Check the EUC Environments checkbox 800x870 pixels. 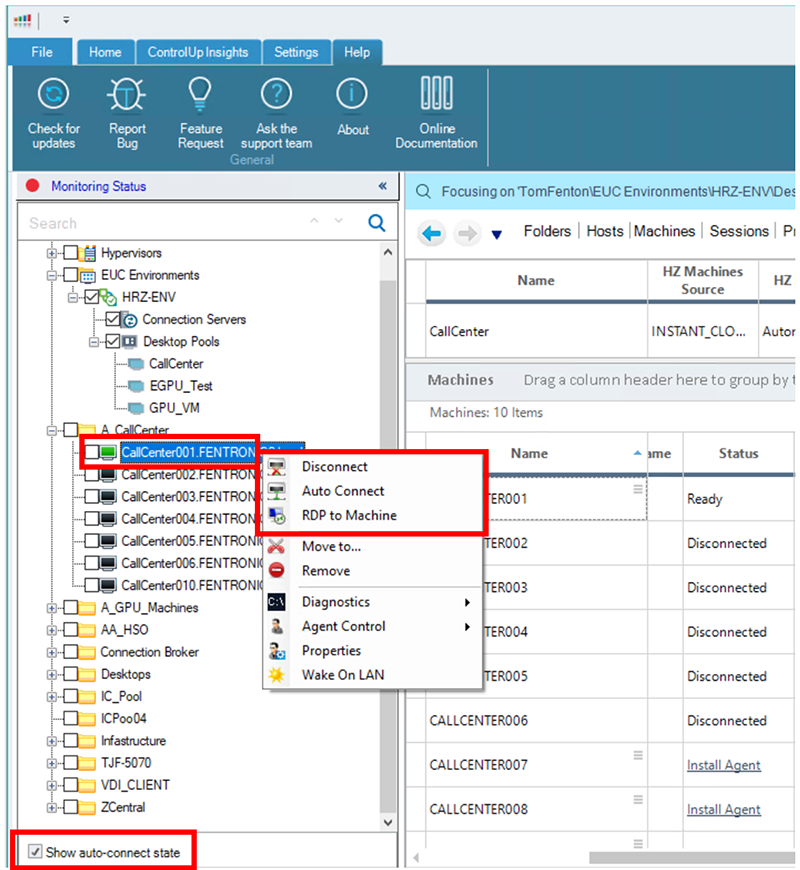tap(70, 275)
